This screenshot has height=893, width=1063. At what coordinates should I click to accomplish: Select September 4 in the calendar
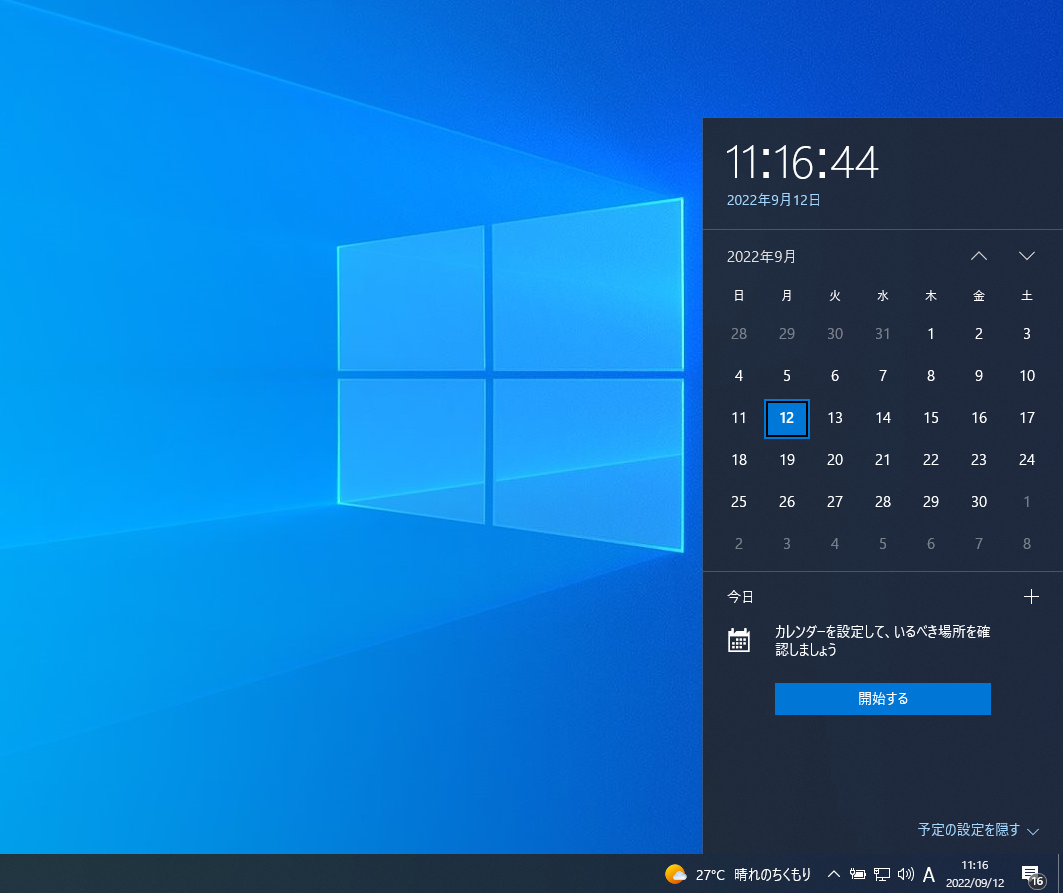point(739,376)
